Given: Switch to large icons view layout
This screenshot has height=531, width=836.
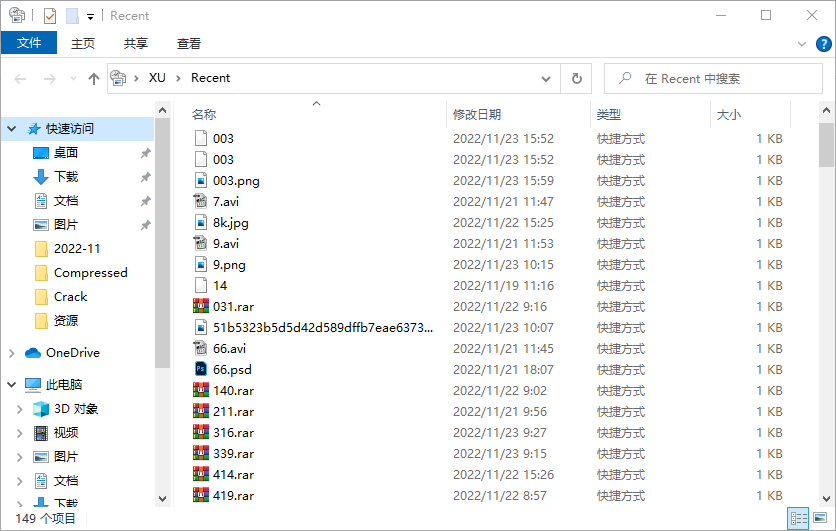Looking at the screenshot, I should tap(820, 518).
